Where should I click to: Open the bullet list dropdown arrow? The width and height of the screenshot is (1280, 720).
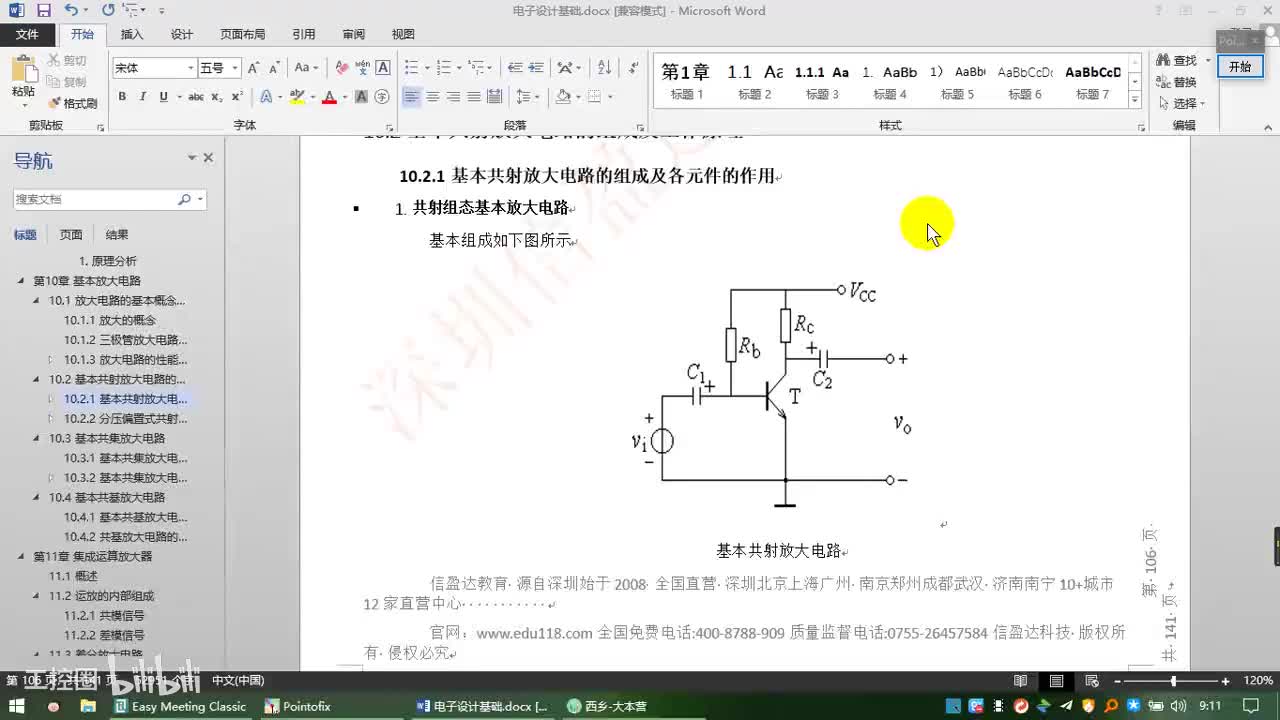click(x=427, y=68)
